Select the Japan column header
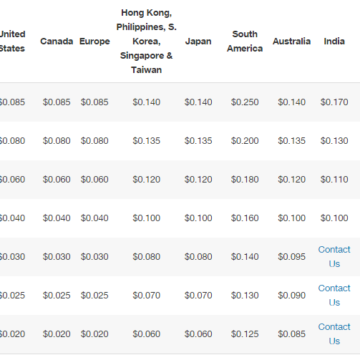360x360 pixels. click(198, 41)
